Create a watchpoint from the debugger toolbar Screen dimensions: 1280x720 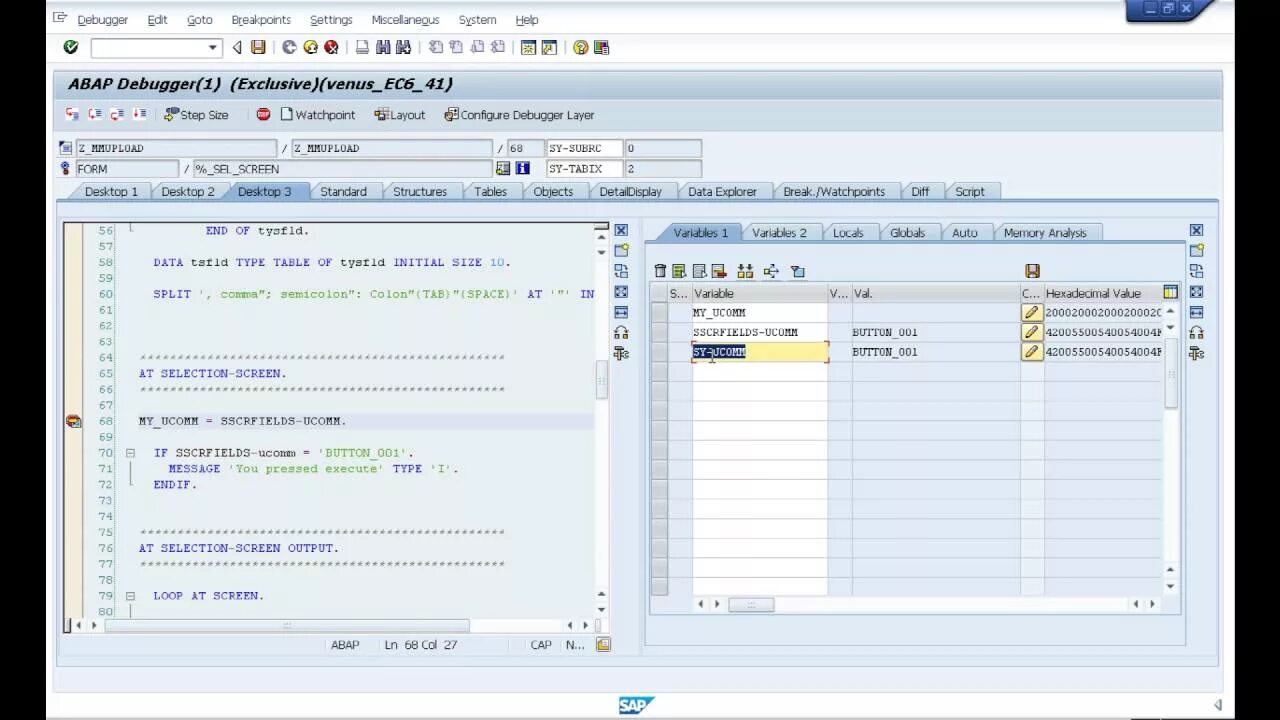(x=318, y=114)
